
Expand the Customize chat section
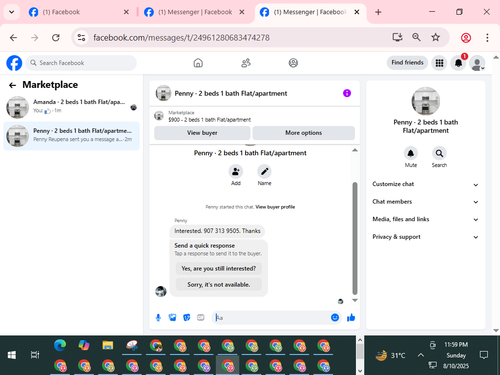point(425,184)
